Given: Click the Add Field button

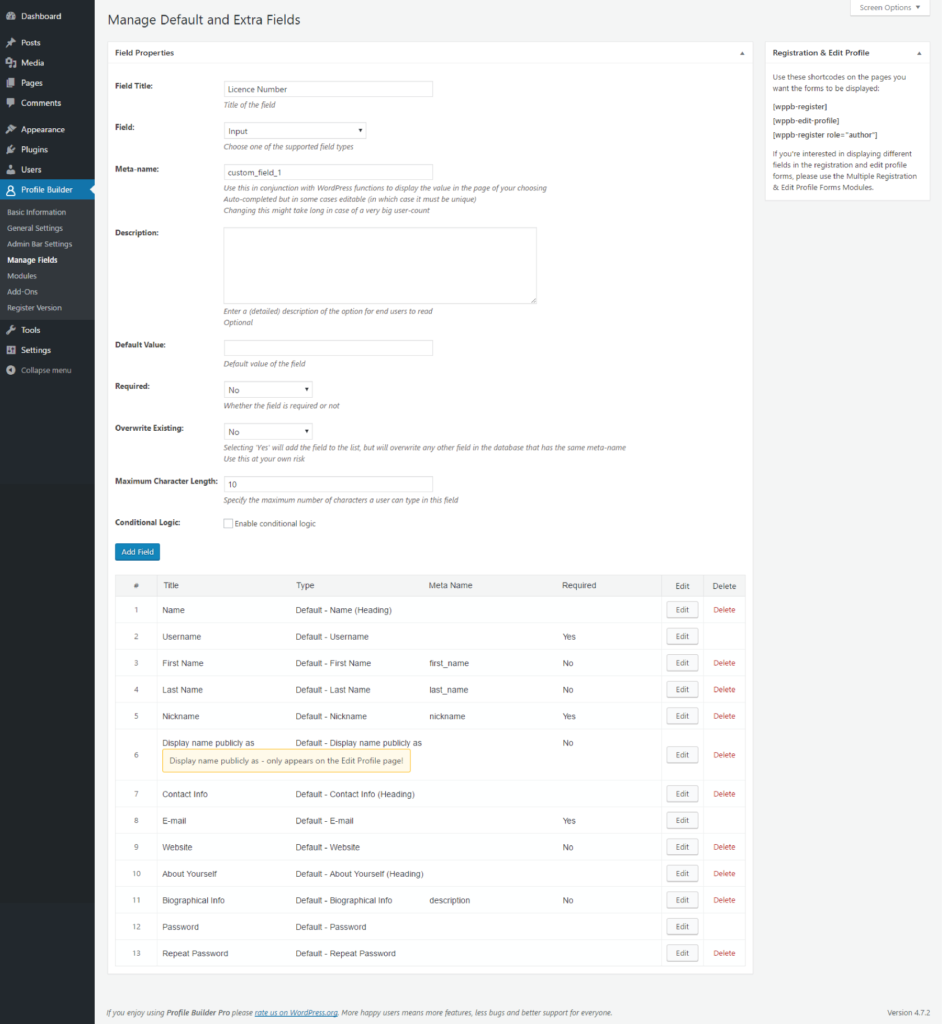Looking at the screenshot, I should click(137, 552).
